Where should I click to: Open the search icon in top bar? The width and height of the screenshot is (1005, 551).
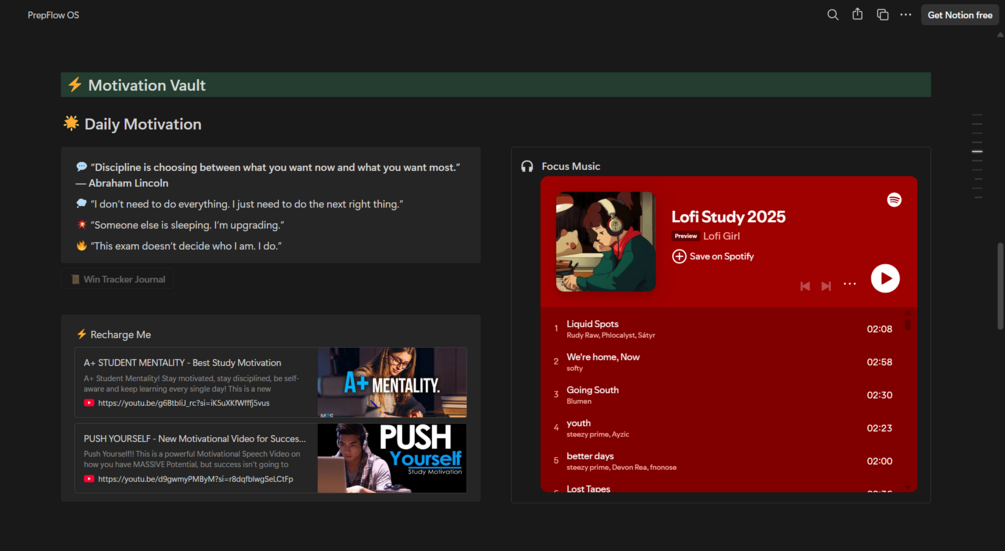[833, 15]
